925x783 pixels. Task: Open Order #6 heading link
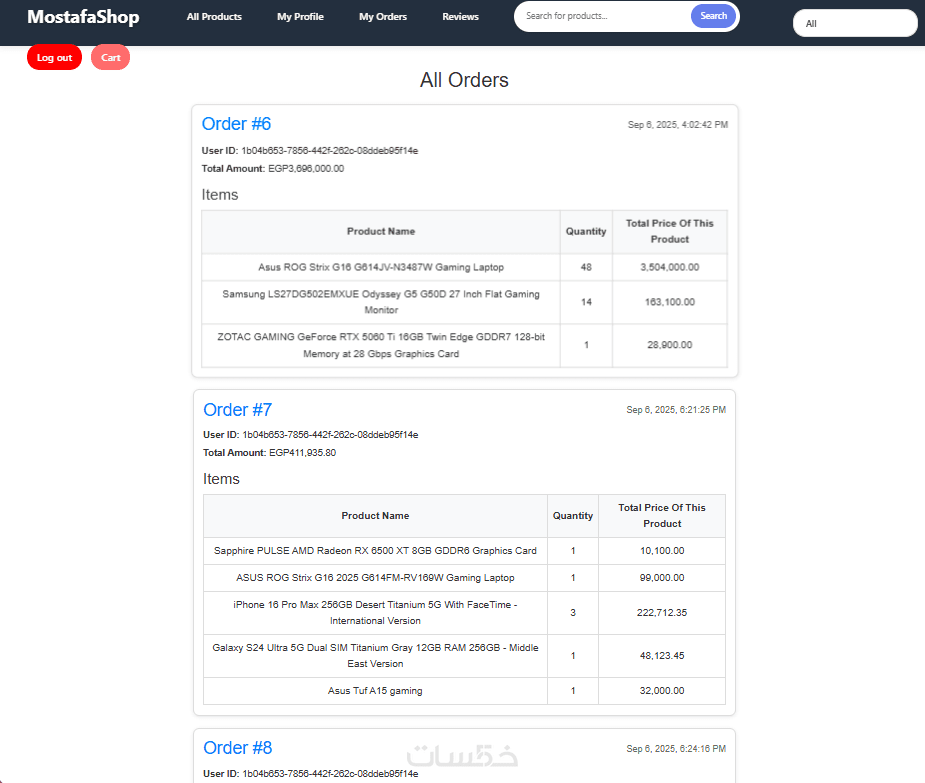click(x=236, y=124)
